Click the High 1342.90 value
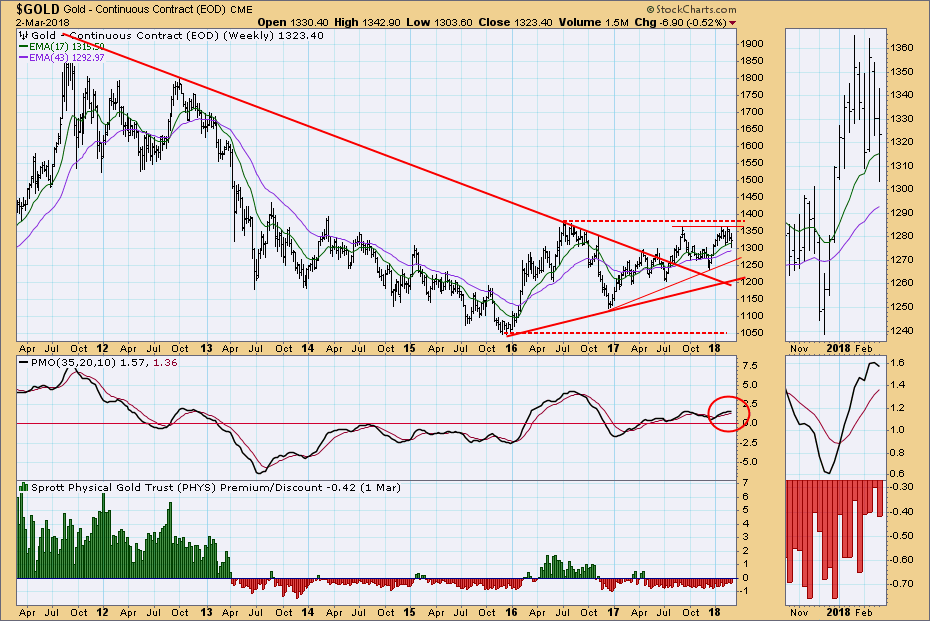 click(367, 22)
